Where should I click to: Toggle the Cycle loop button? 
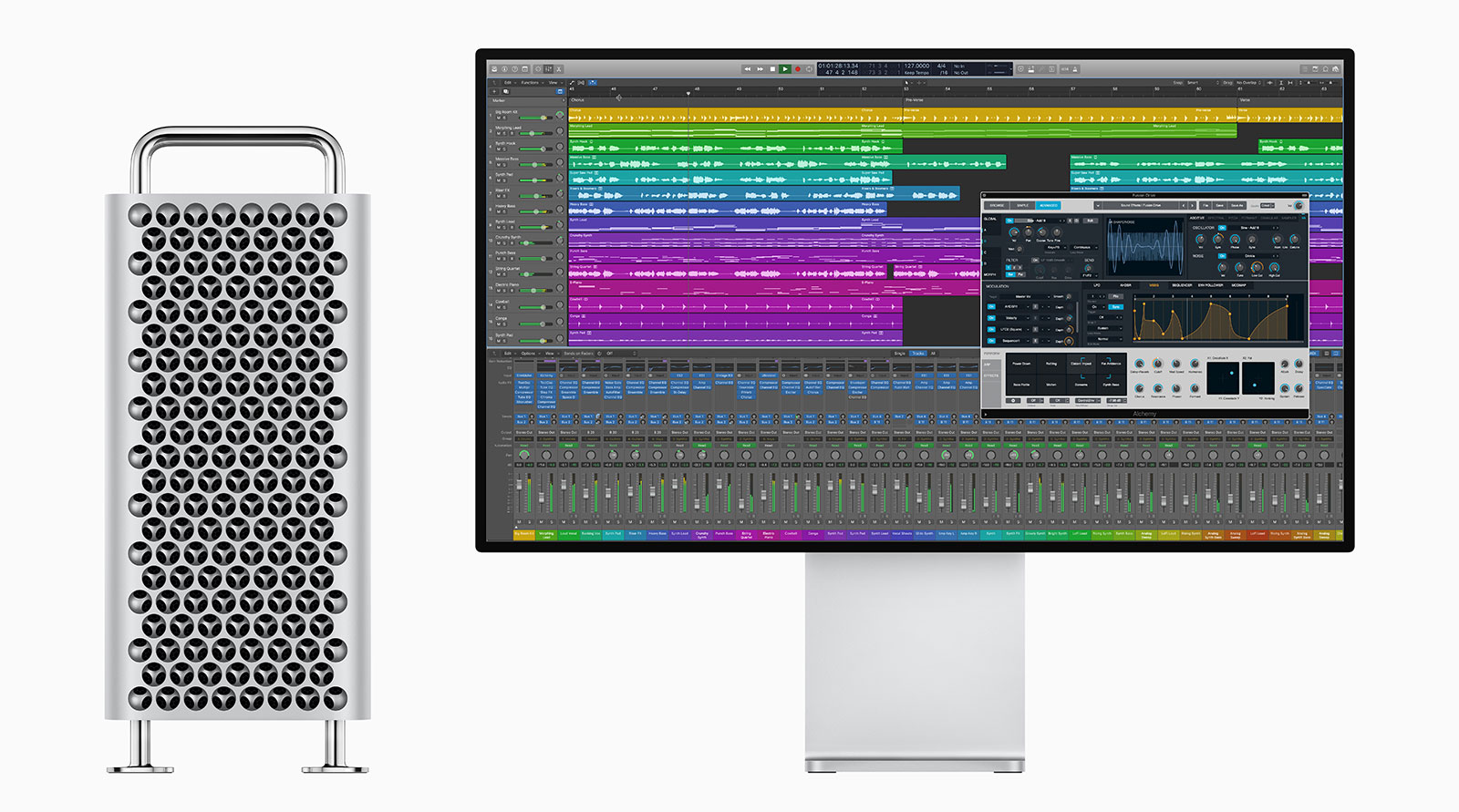pos(809,69)
